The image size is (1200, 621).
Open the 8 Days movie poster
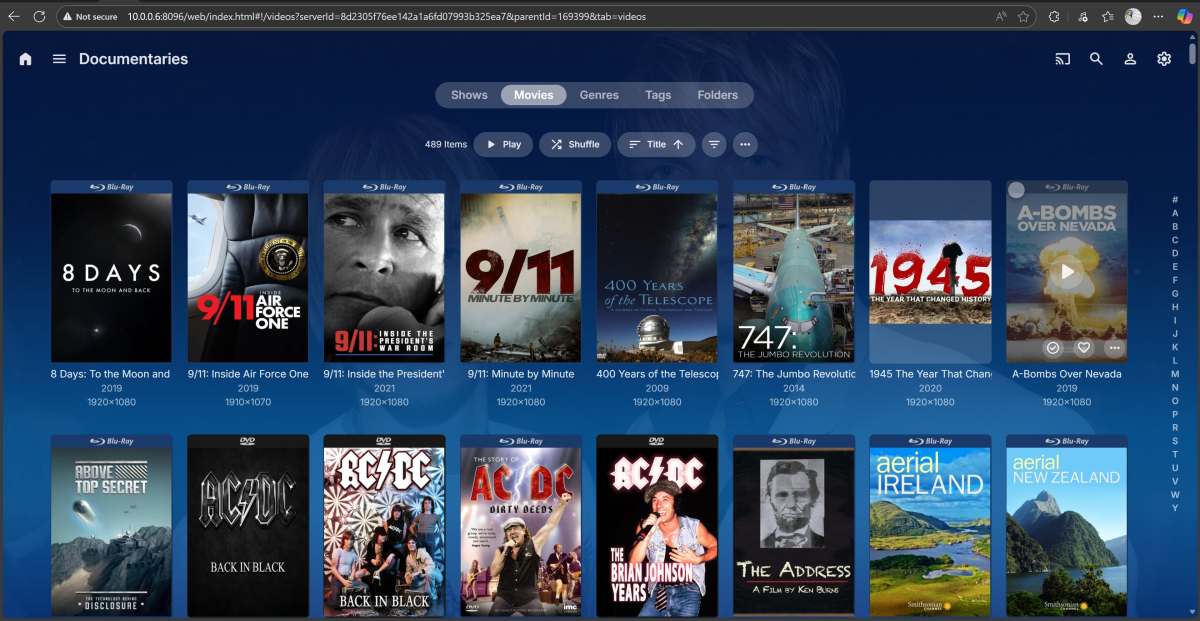point(111,272)
